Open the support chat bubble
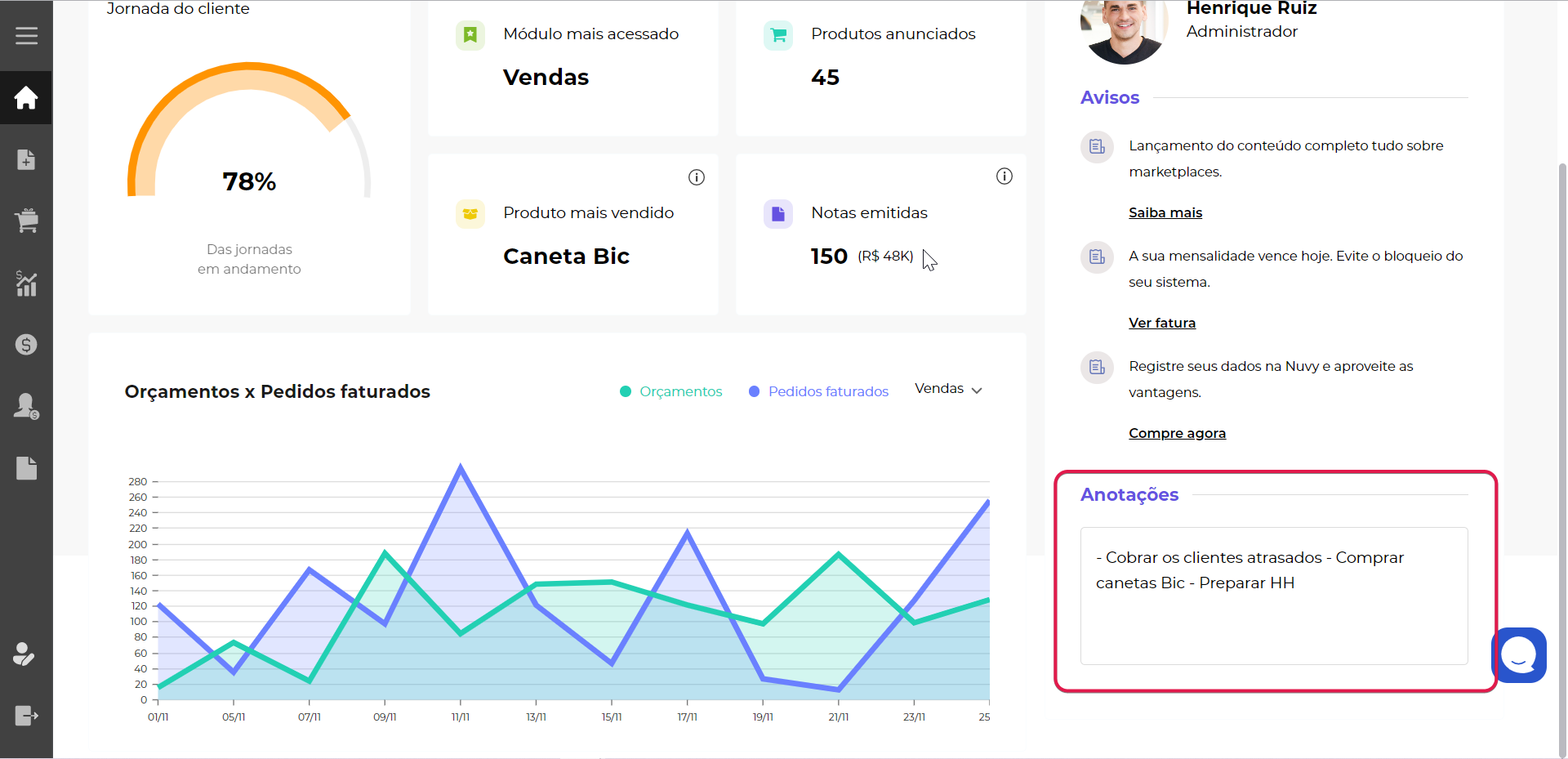 pos(1519,655)
